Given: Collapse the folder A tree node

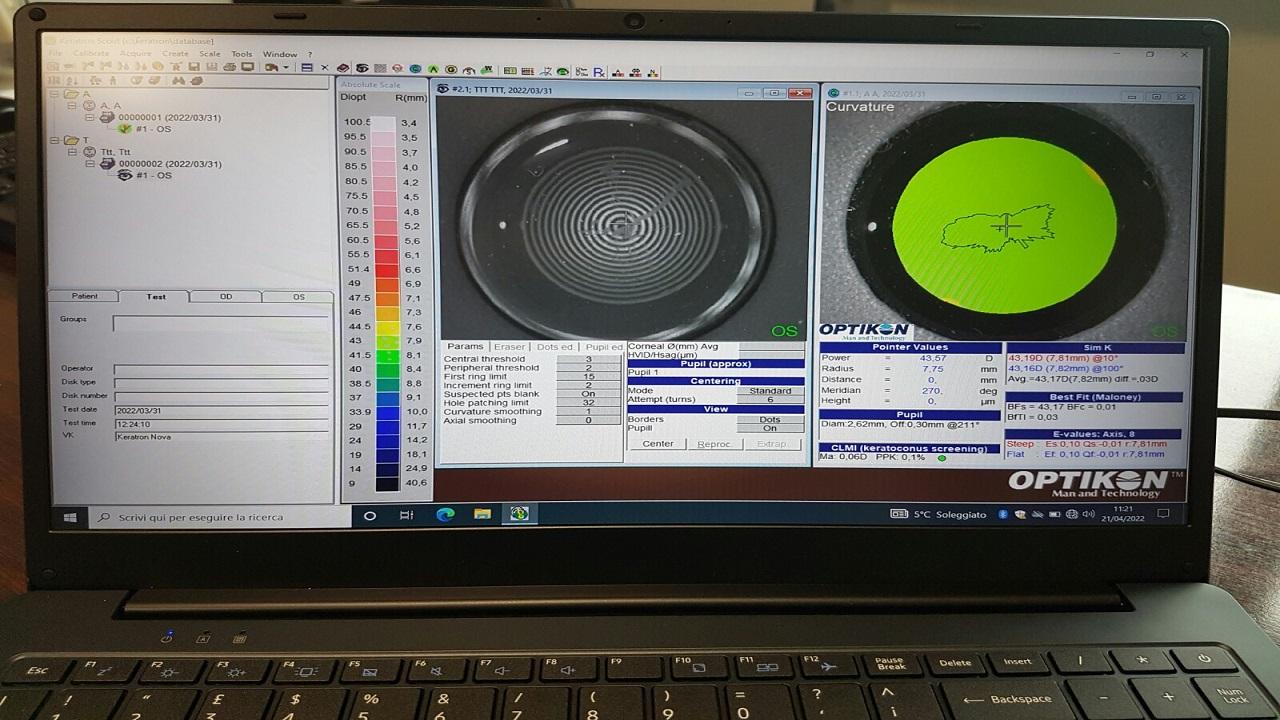Looking at the screenshot, I should click(x=56, y=94).
